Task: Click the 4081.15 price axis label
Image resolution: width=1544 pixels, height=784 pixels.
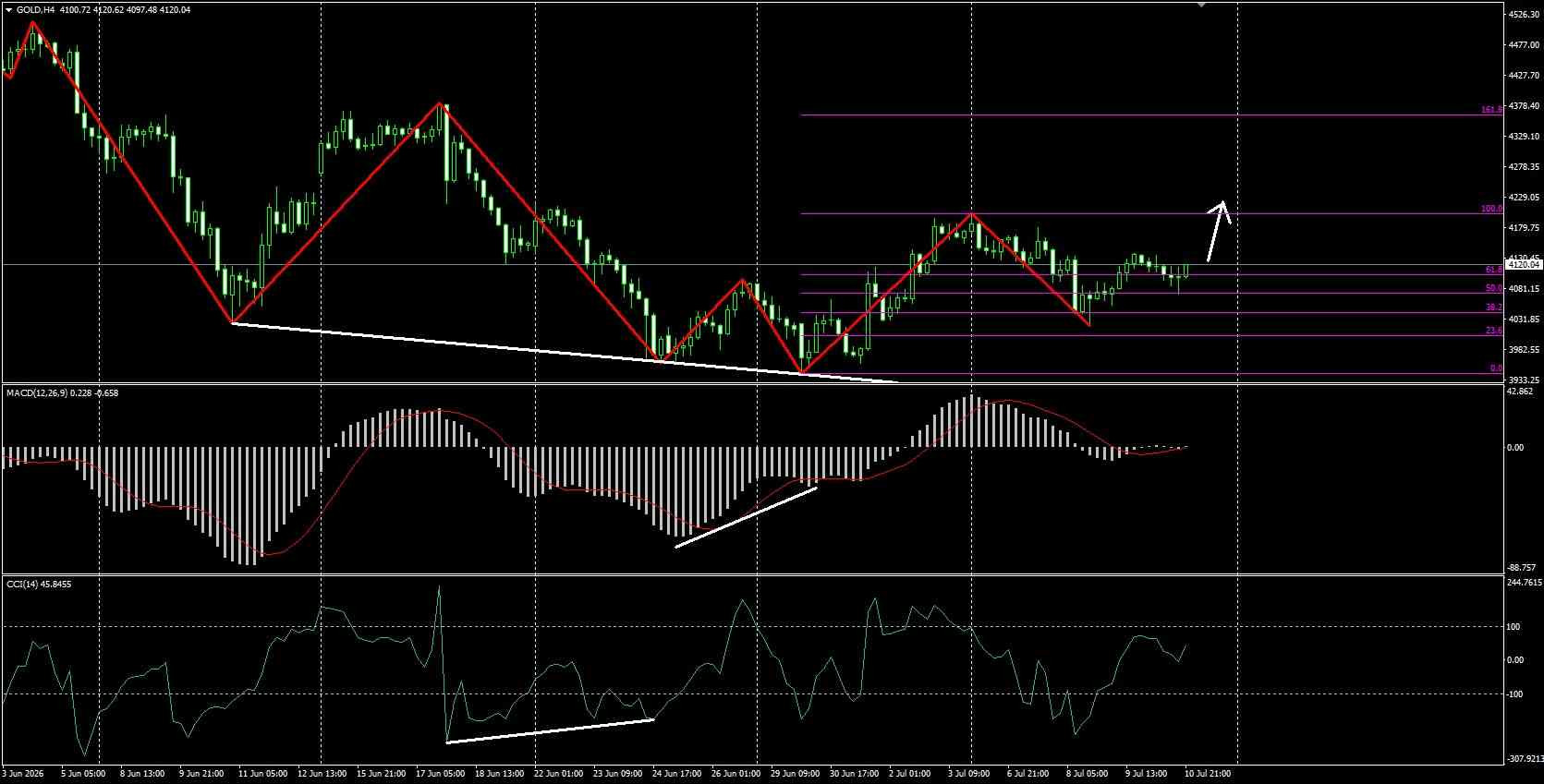Action: coord(1523,289)
